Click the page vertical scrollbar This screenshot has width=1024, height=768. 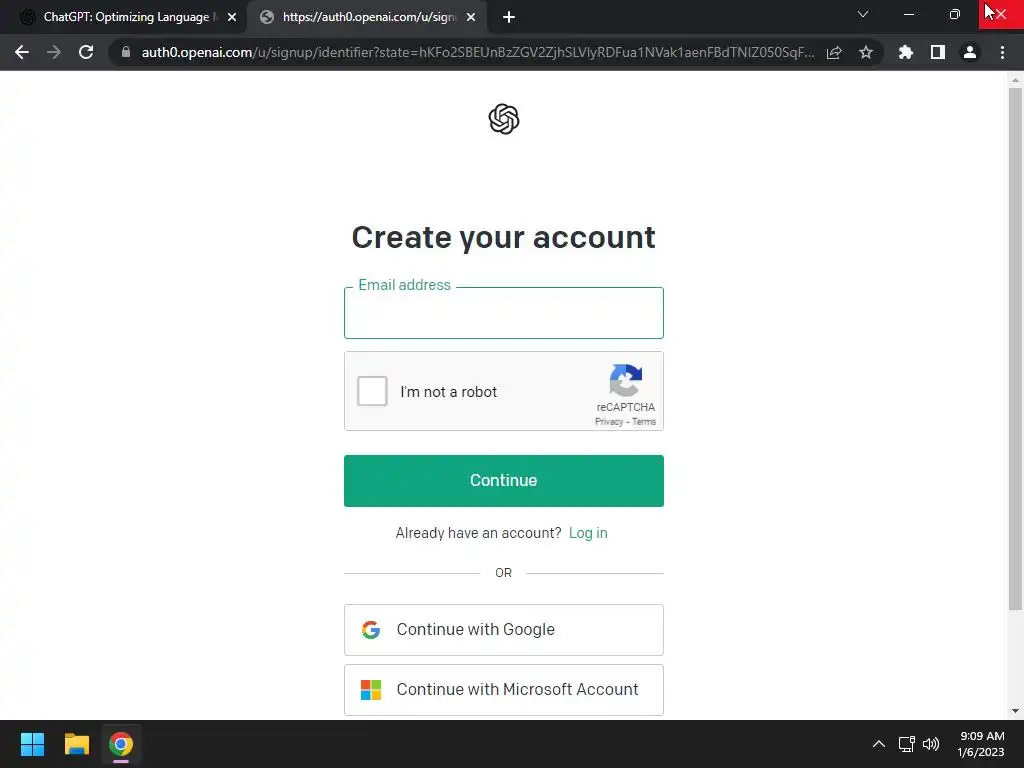[1015, 349]
